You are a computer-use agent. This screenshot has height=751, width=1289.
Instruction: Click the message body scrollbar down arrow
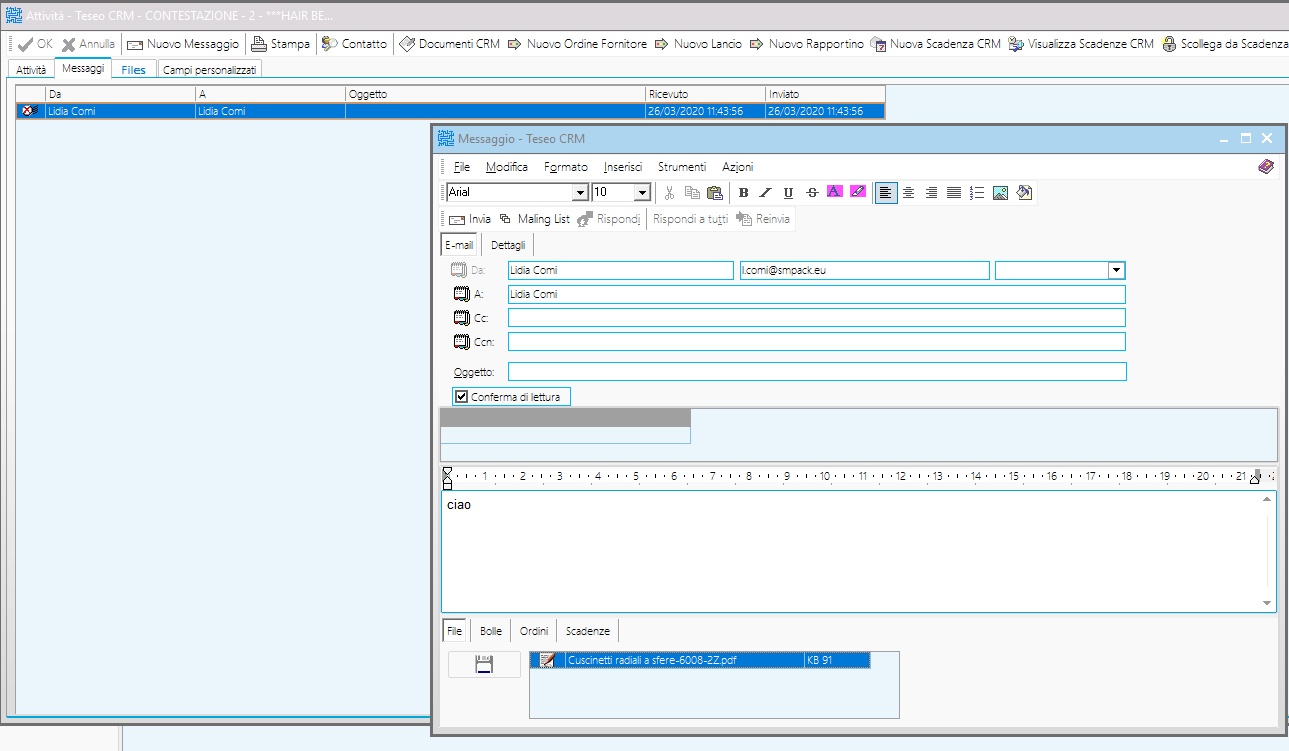1268,603
